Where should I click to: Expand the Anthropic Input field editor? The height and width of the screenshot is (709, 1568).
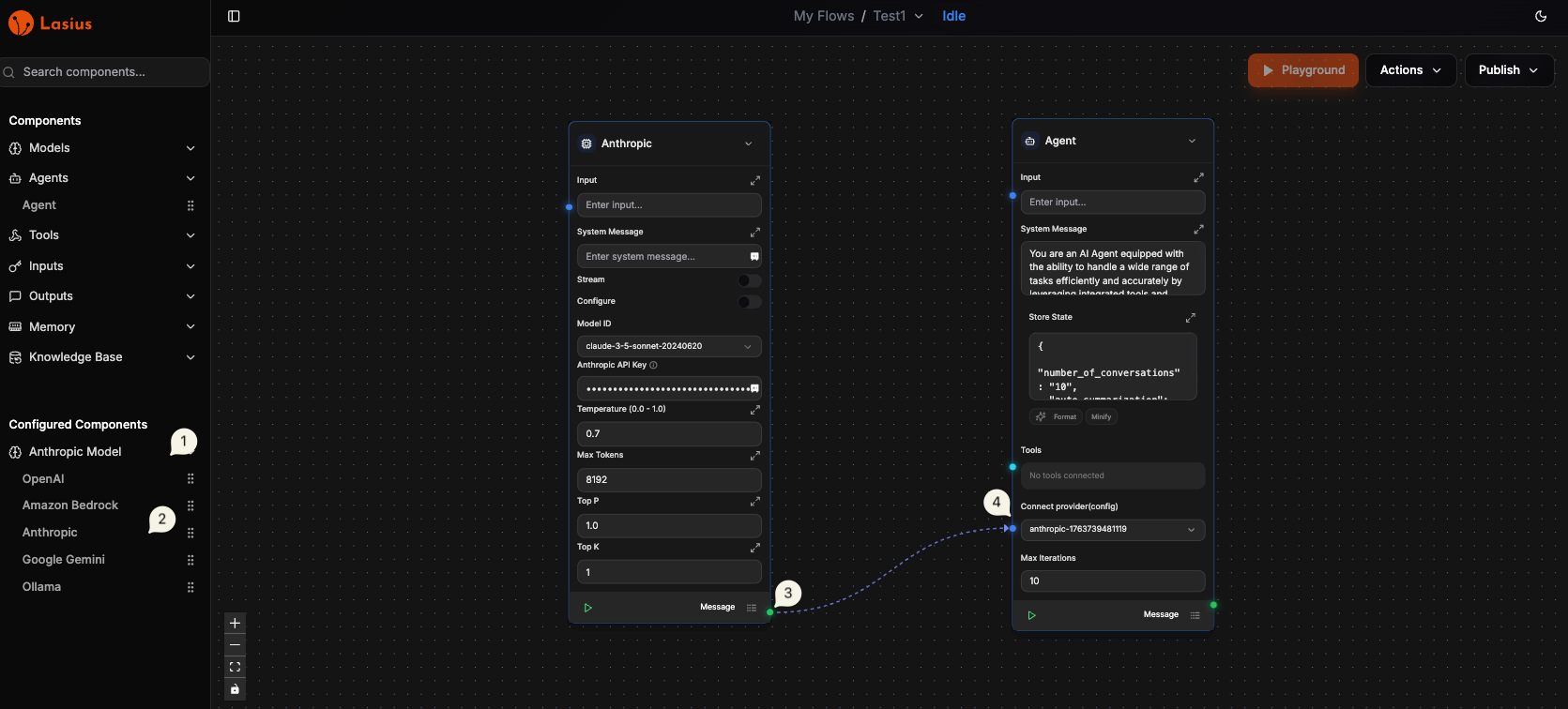click(x=755, y=180)
